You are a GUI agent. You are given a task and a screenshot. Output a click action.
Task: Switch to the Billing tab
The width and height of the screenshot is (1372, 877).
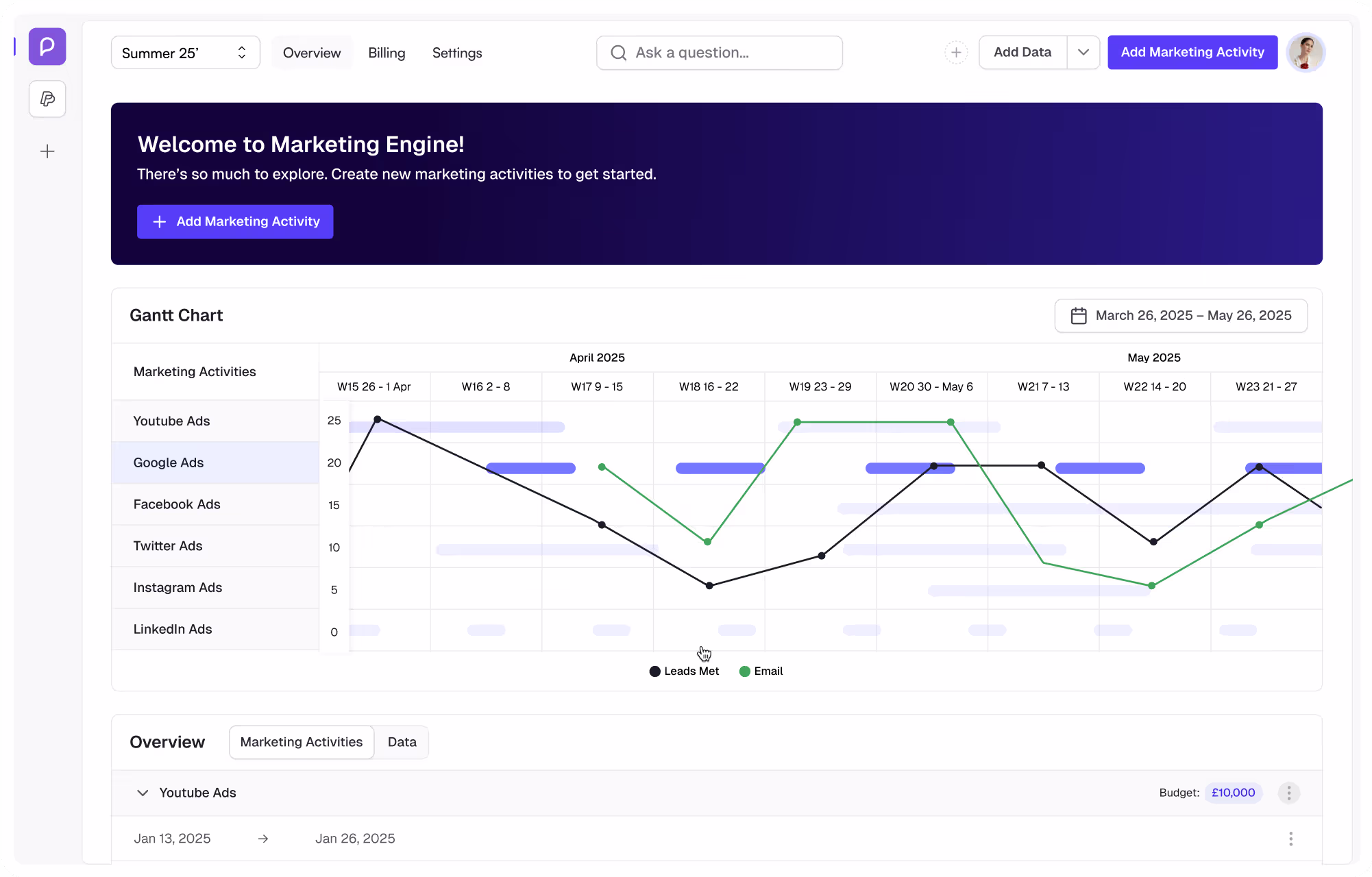click(x=387, y=53)
